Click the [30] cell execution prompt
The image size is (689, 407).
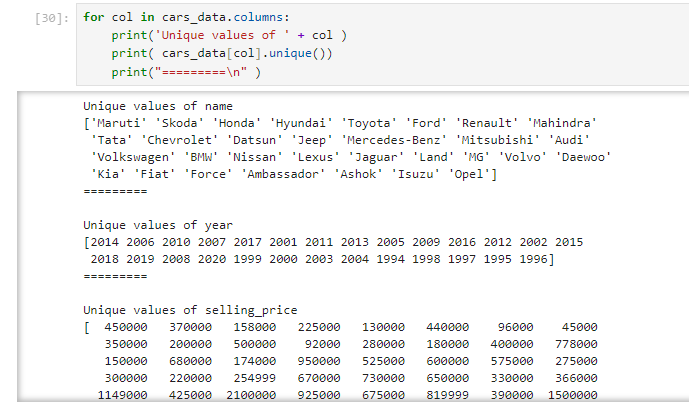coord(52,18)
